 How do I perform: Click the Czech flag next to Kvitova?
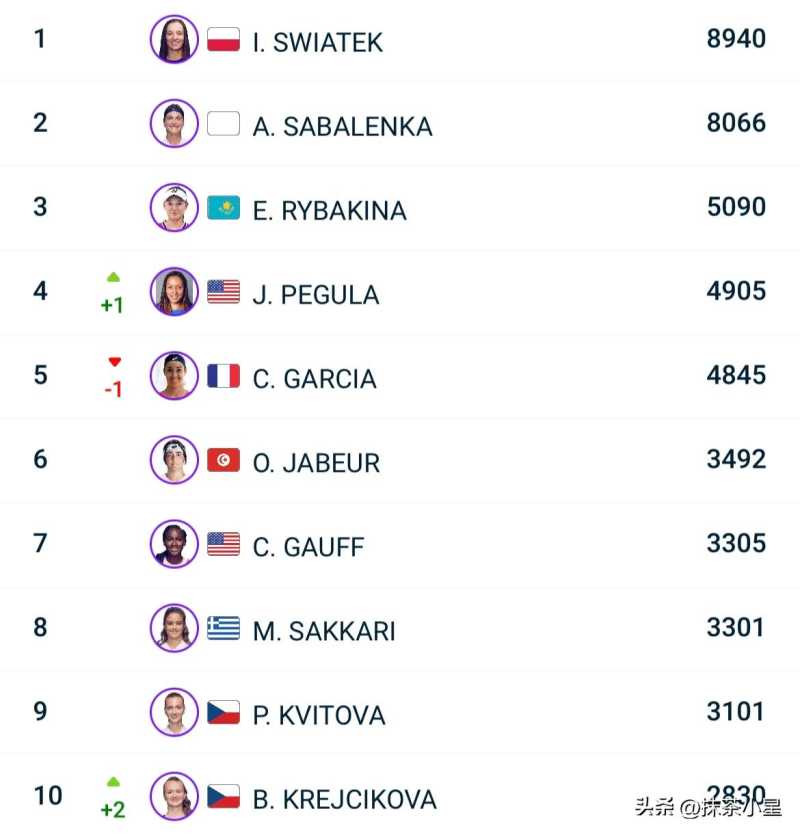223,712
